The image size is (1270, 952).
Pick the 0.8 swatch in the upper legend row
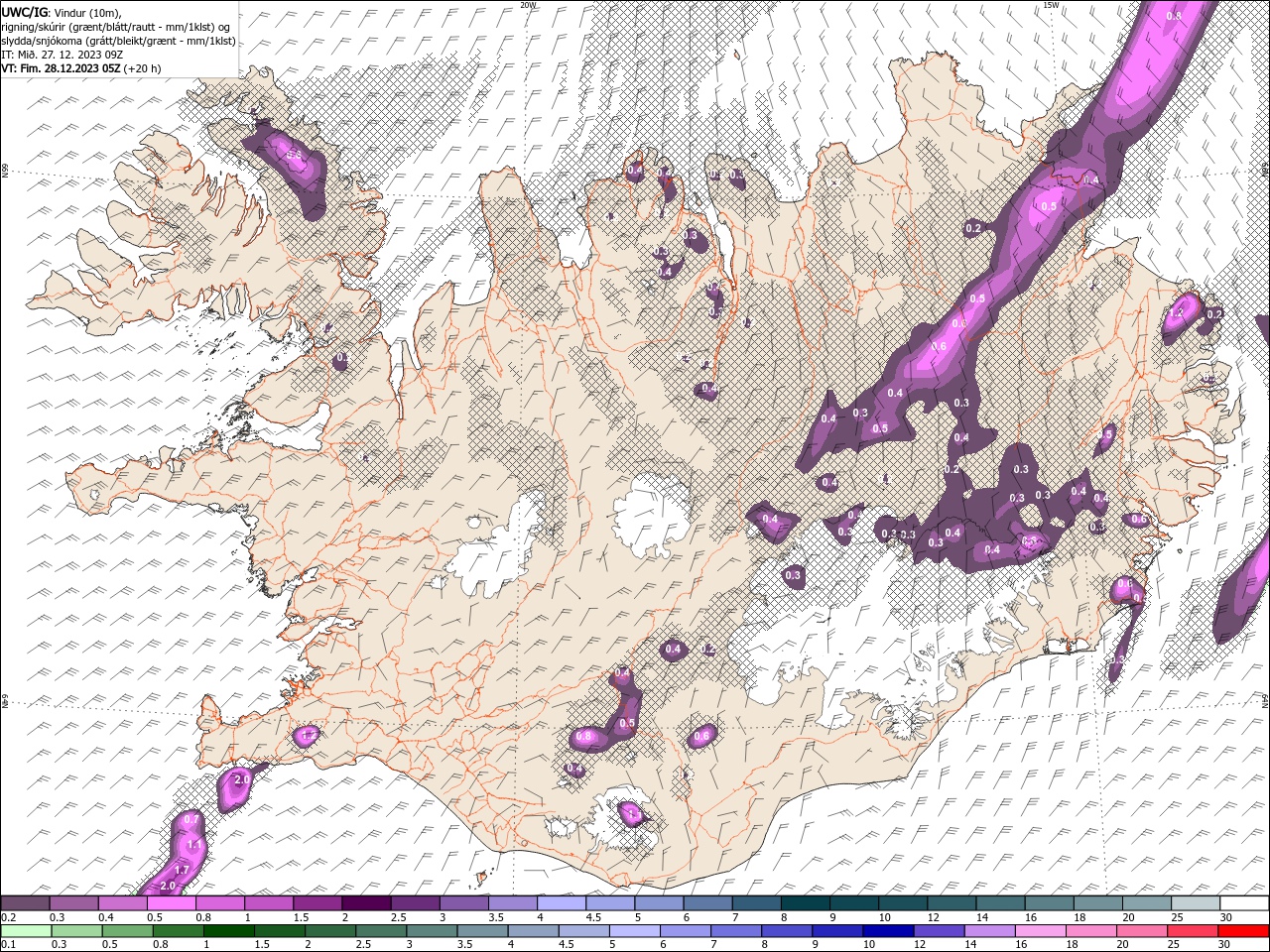219,903
